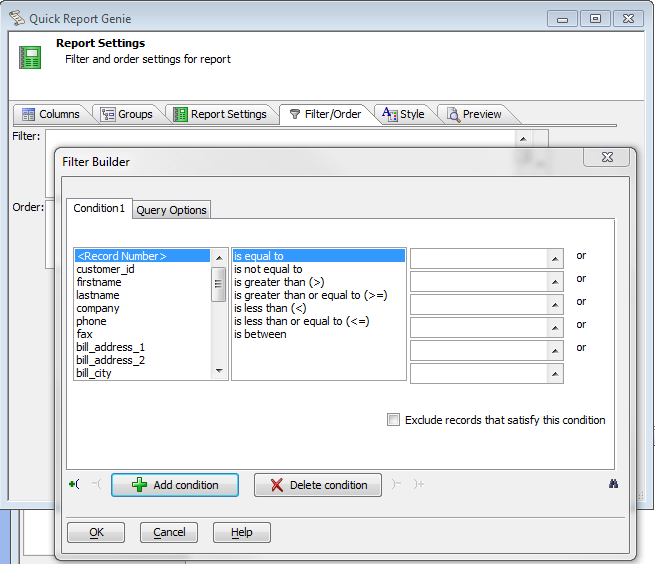The width and height of the screenshot is (655, 564).
Task: Select company in the field list
Action: (142, 308)
